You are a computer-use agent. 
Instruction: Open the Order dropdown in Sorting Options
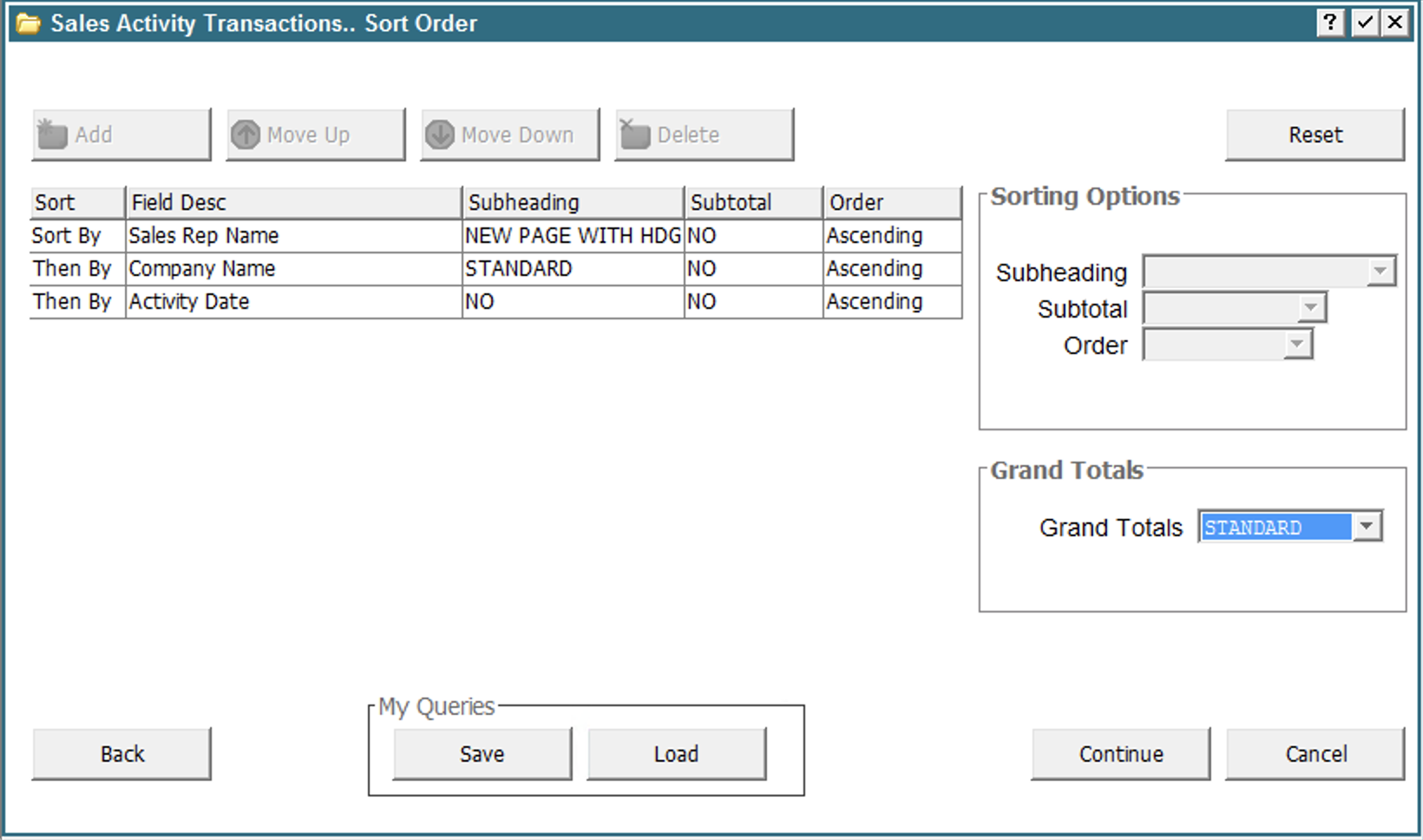(x=1296, y=345)
